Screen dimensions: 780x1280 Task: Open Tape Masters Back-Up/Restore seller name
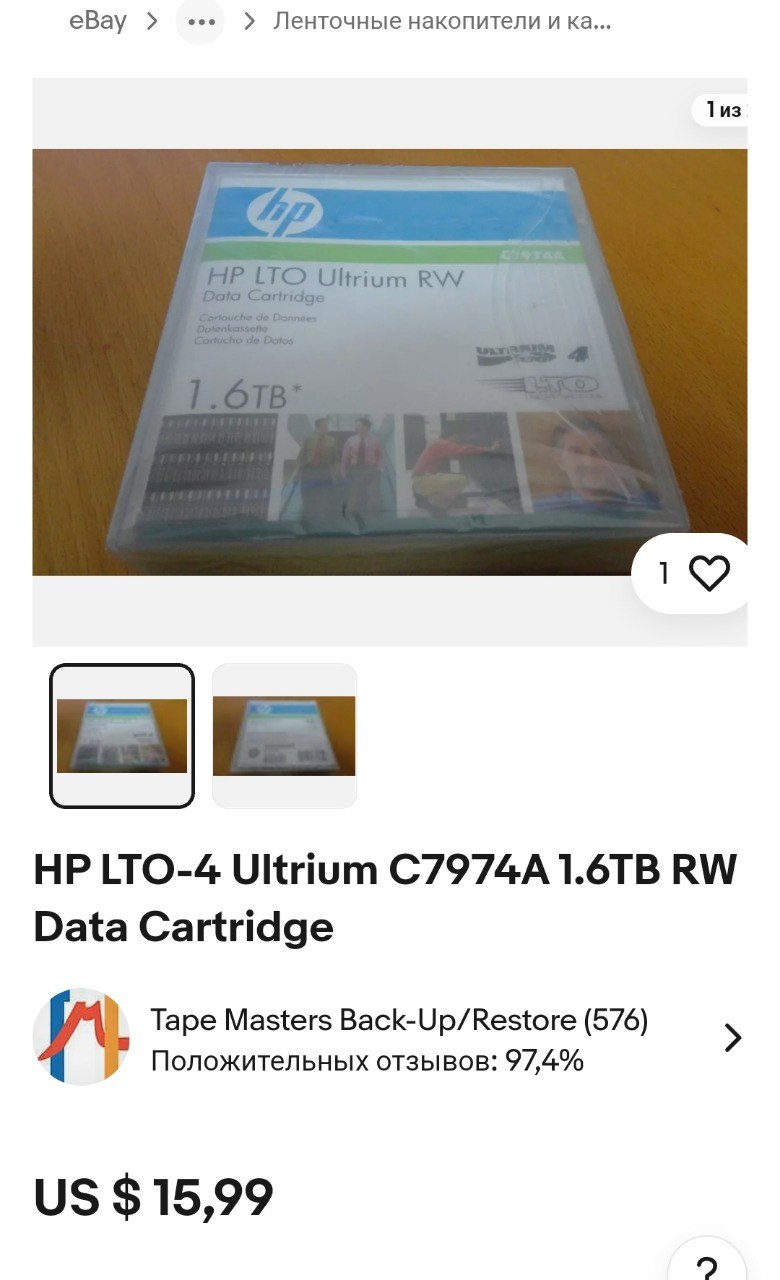coord(400,1020)
